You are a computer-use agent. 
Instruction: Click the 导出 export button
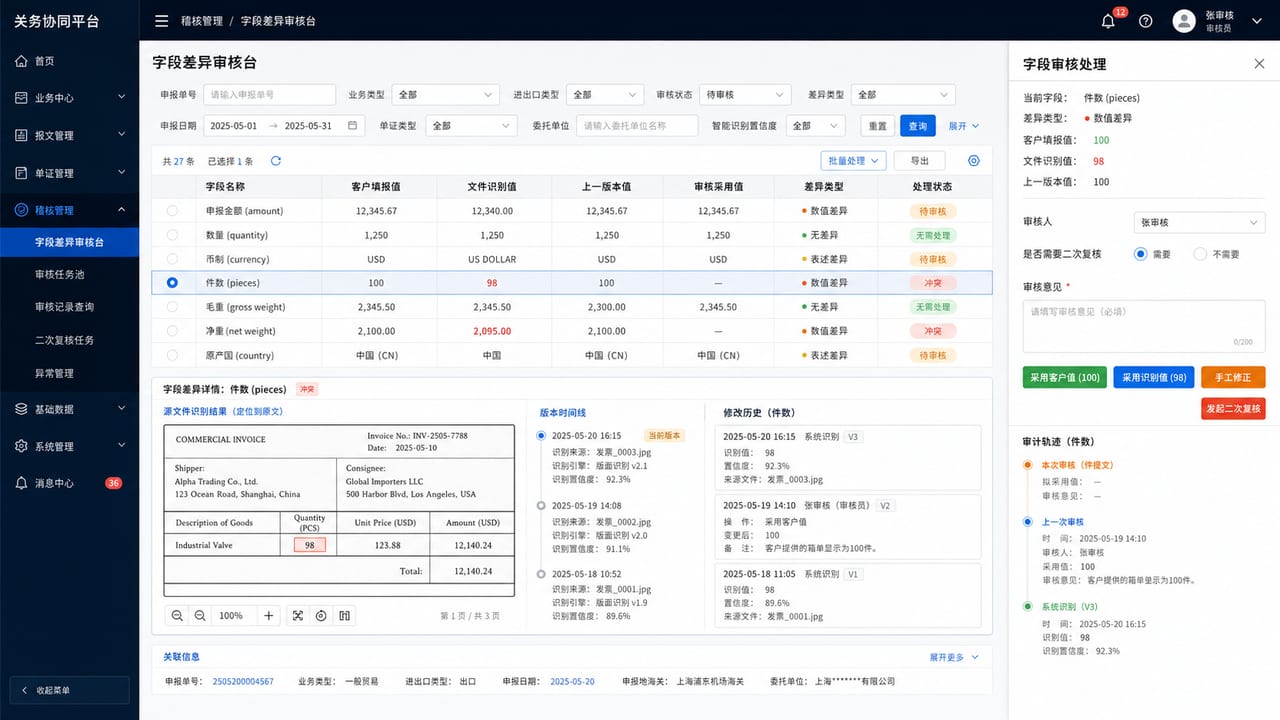(919, 161)
